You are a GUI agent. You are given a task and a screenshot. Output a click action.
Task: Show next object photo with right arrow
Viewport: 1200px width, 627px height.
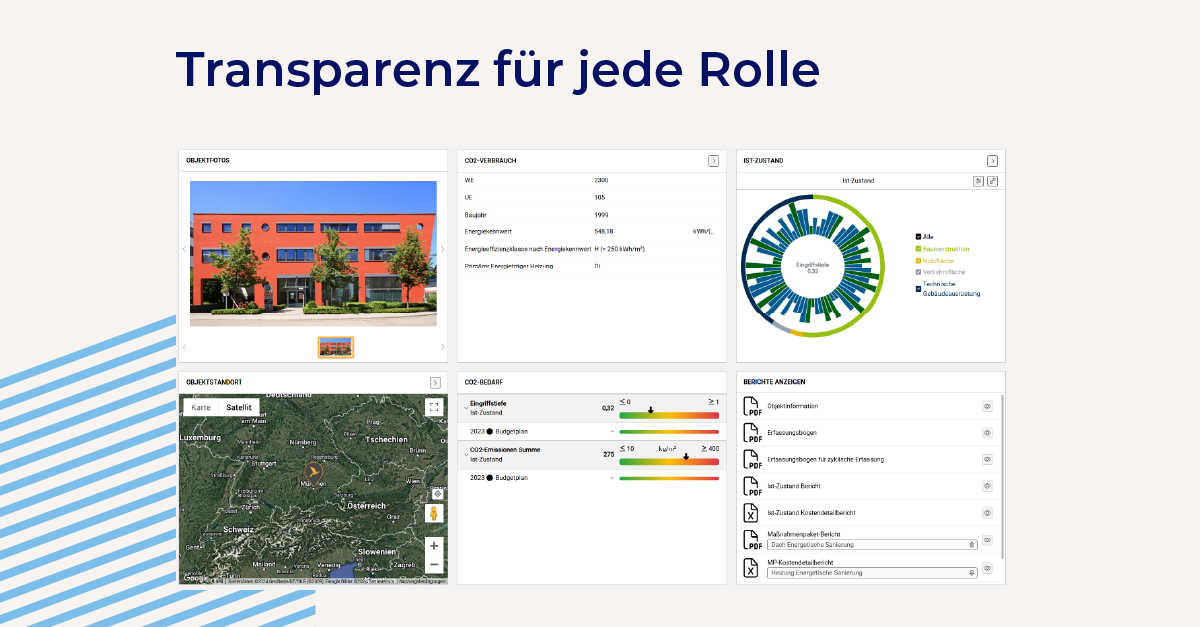[x=443, y=248]
